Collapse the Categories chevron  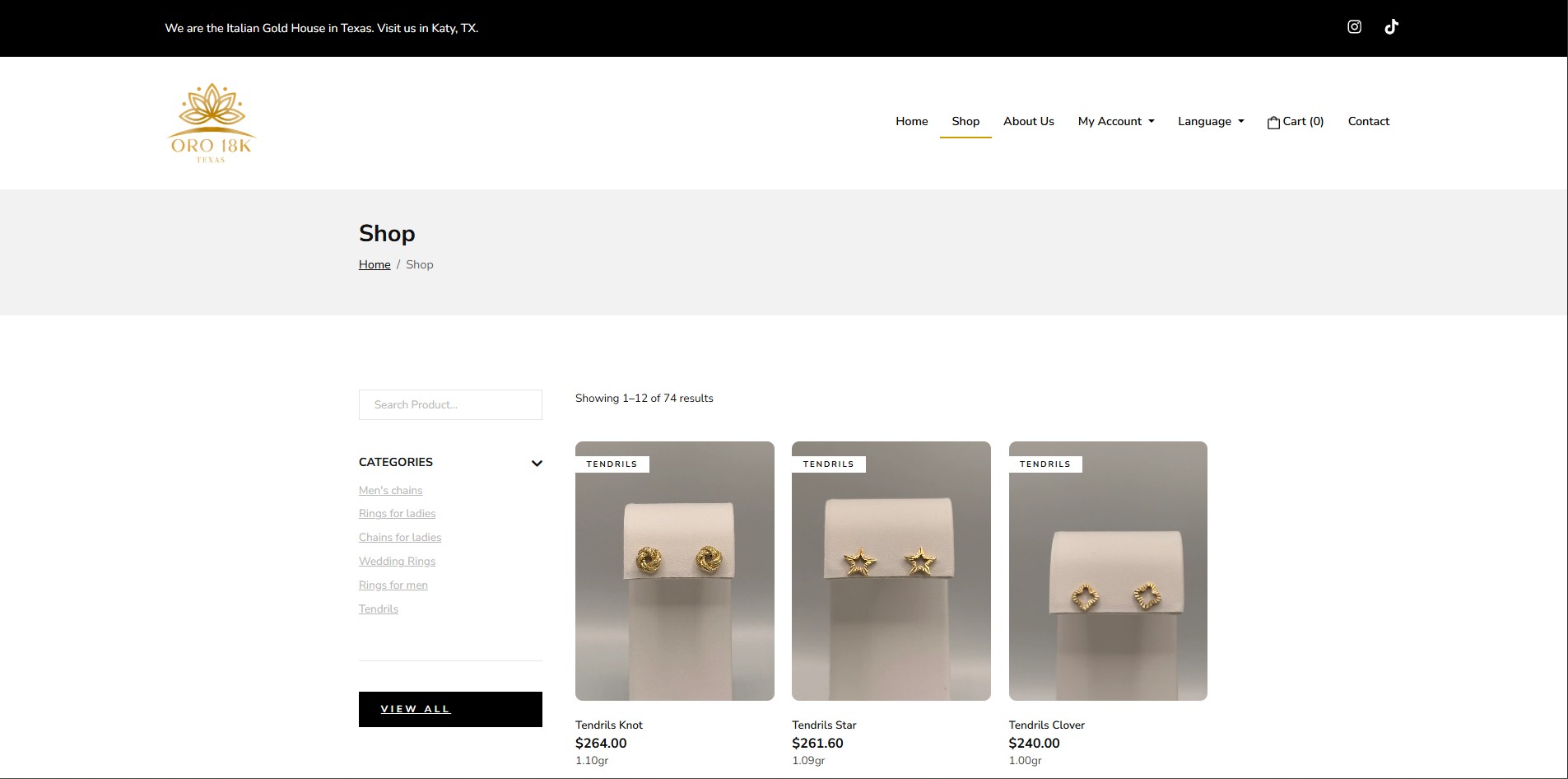click(x=537, y=463)
